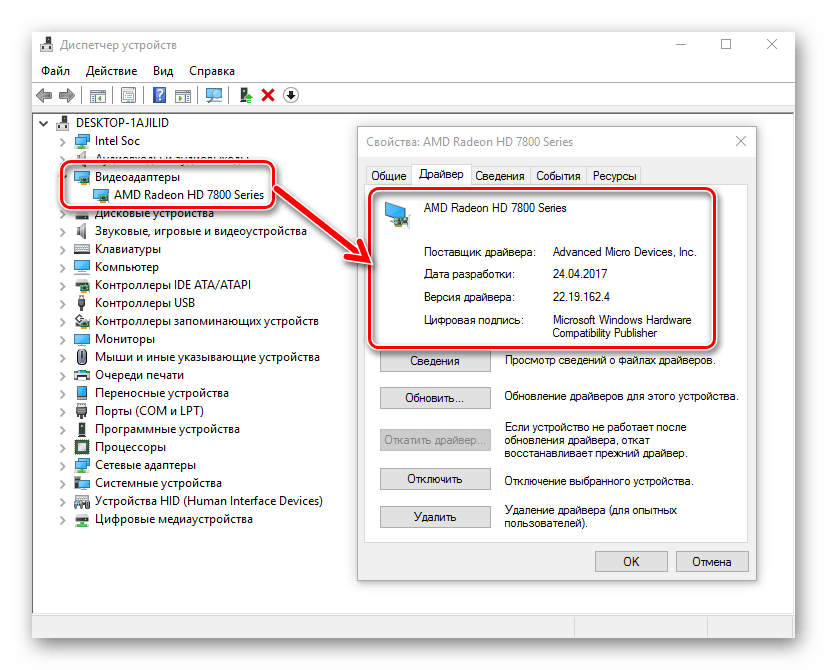827x670 pixels.
Task: Click the disable device down-arrow icon
Action: click(x=291, y=95)
